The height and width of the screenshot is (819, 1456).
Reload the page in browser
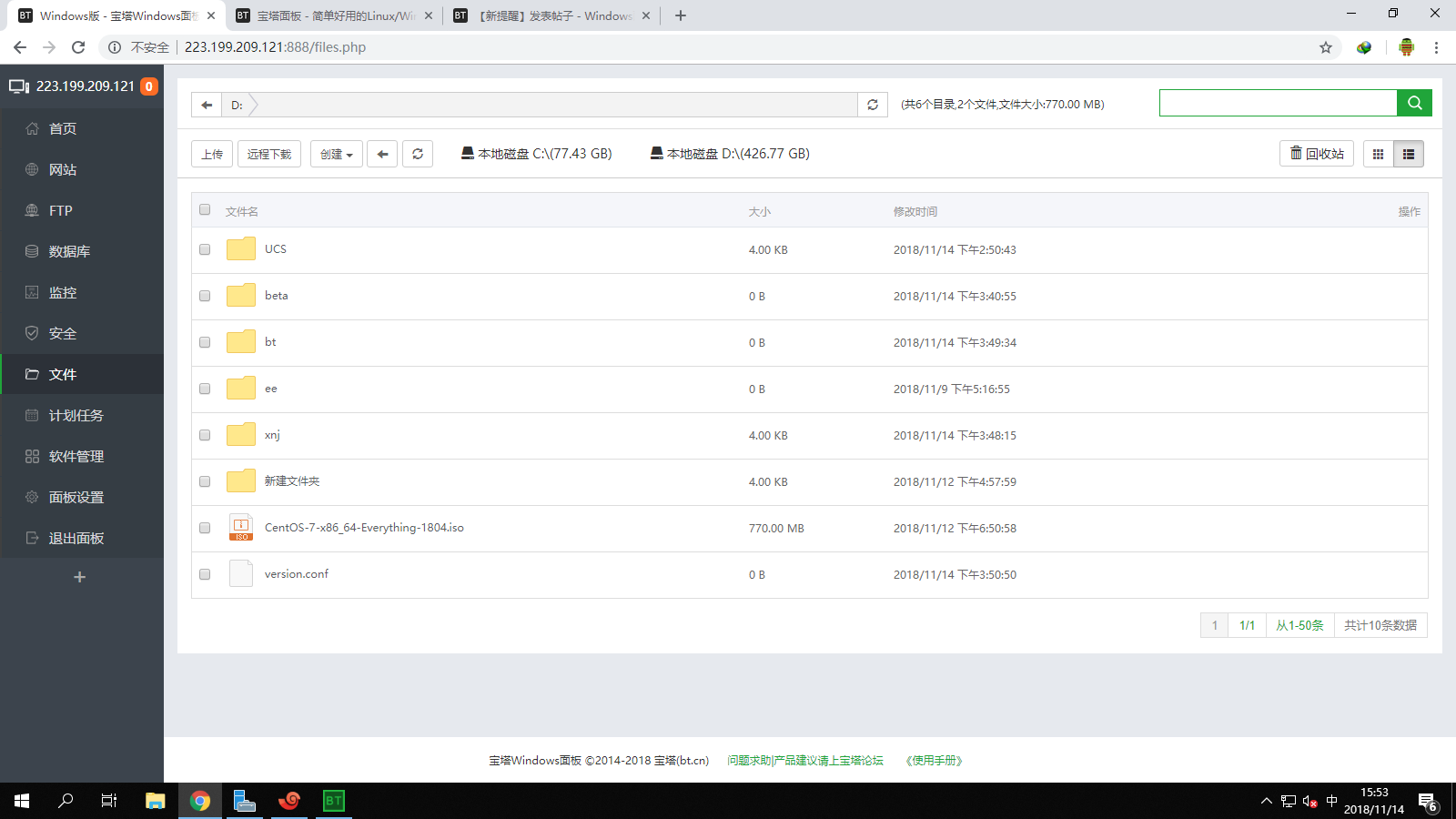click(x=78, y=47)
